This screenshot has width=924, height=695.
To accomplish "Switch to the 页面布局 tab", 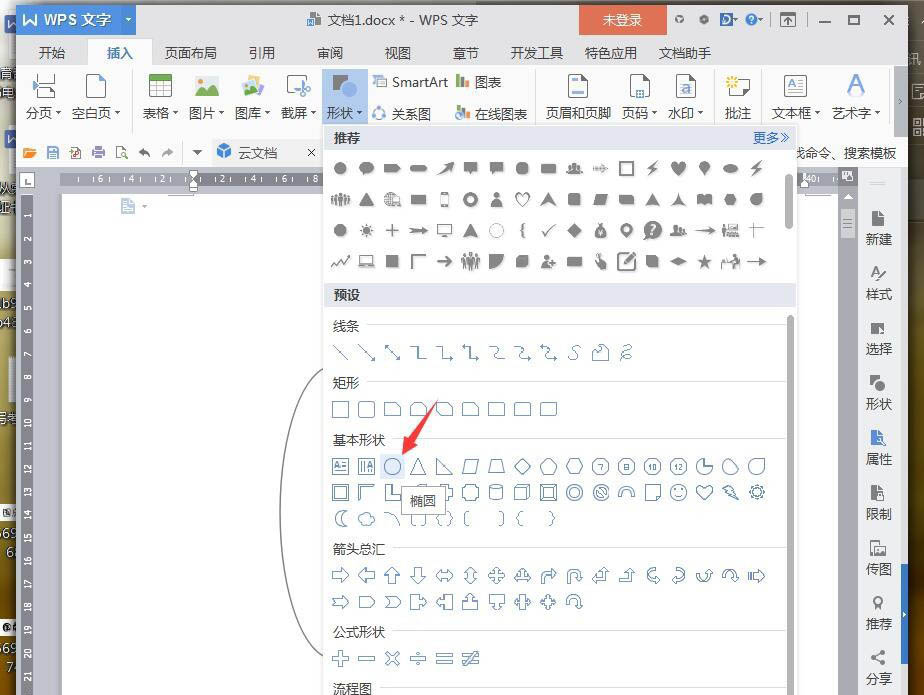I will pyautogui.click(x=190, y=53).
